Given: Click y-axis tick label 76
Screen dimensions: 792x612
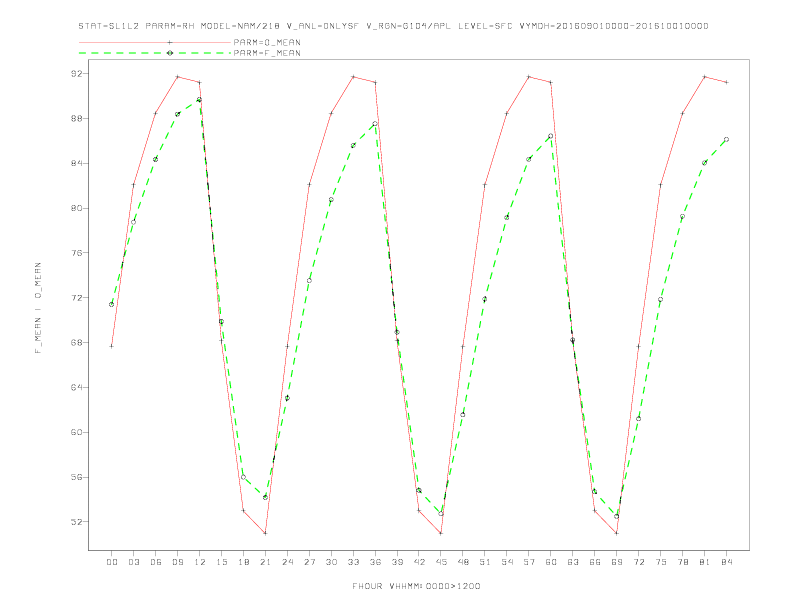Looking at the screenshot, I should (x=76, y=253).
